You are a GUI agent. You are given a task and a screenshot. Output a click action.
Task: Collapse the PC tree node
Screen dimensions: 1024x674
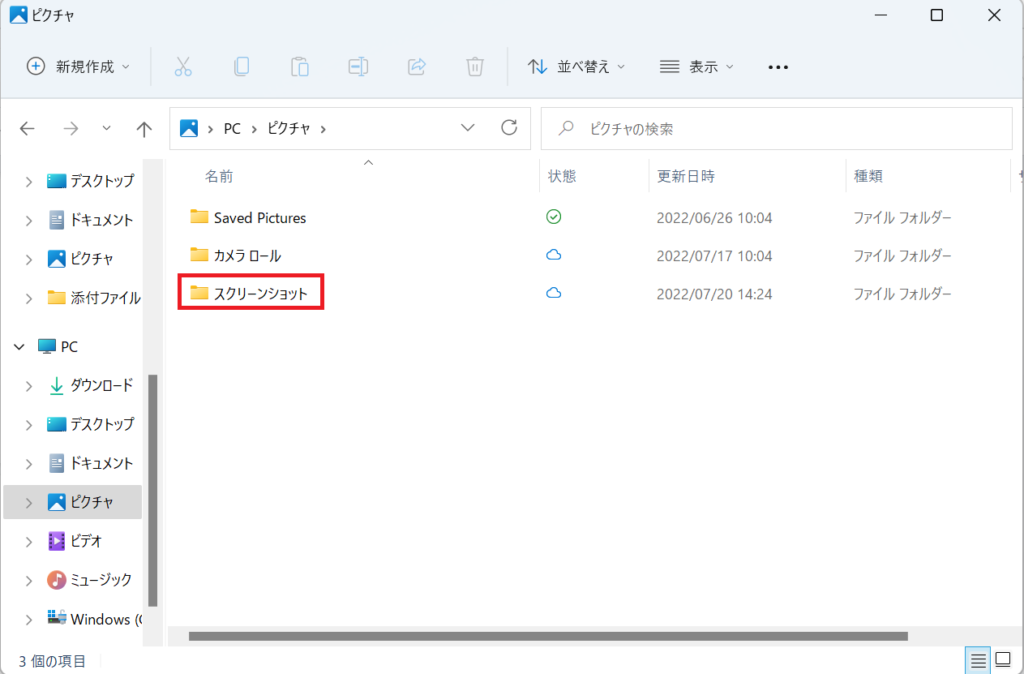point(18,347)
